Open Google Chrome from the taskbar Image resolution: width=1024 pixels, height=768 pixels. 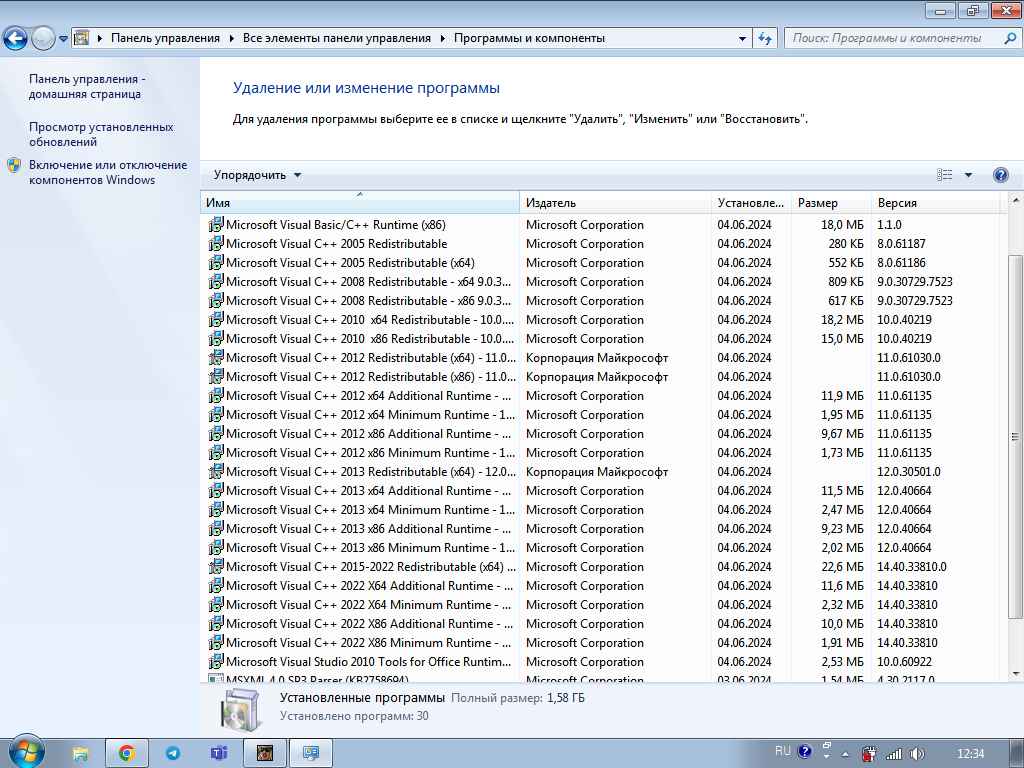(127, 753)
